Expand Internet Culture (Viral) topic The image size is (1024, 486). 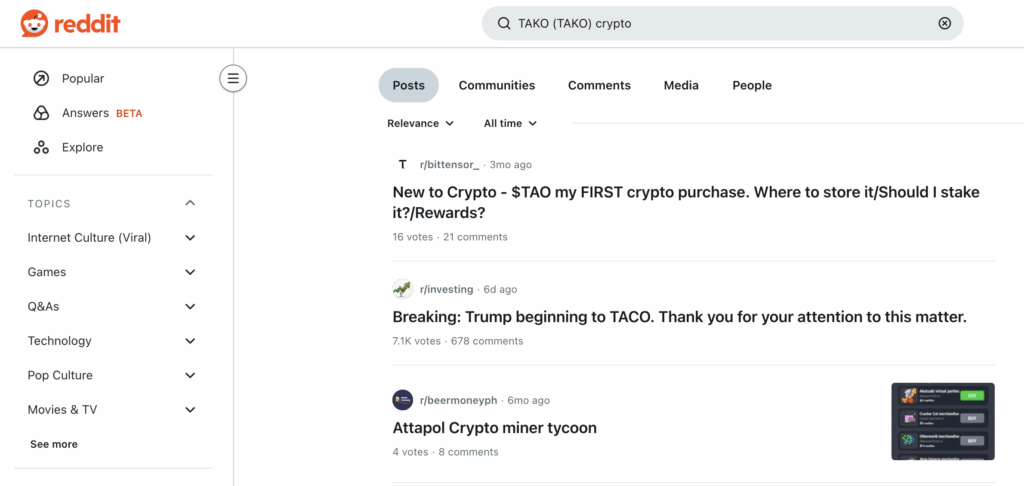190,238
